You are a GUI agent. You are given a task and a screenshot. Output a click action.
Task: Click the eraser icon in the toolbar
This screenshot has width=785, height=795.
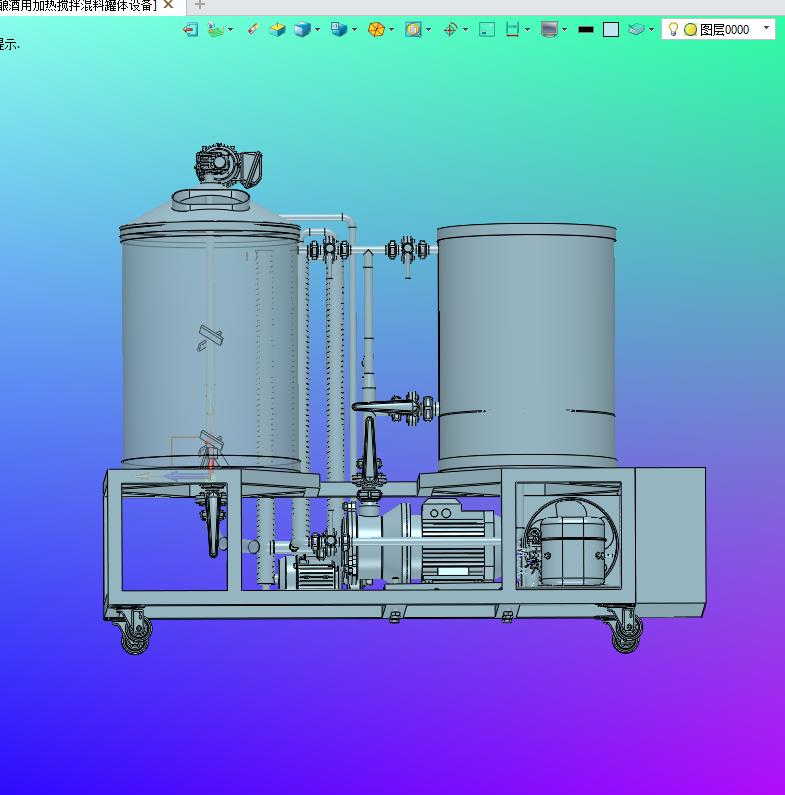coord(253,30)
